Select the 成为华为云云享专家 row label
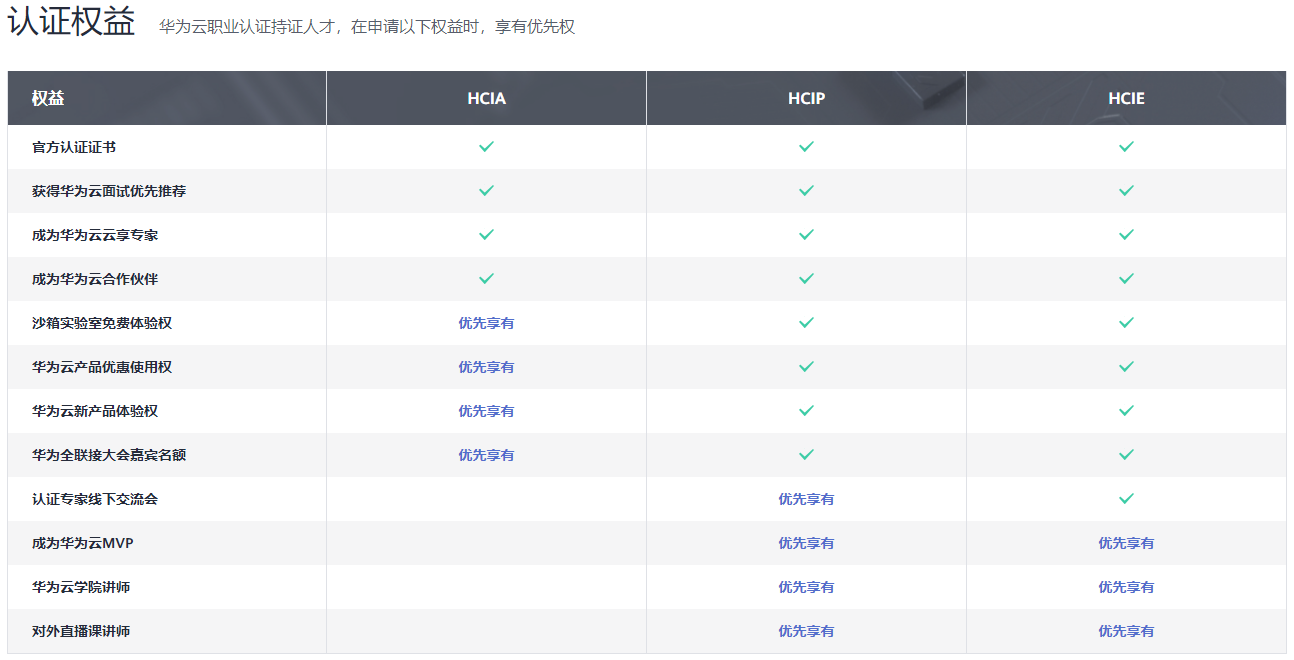This screenshot has width=1294, height=660. [95, 235]
